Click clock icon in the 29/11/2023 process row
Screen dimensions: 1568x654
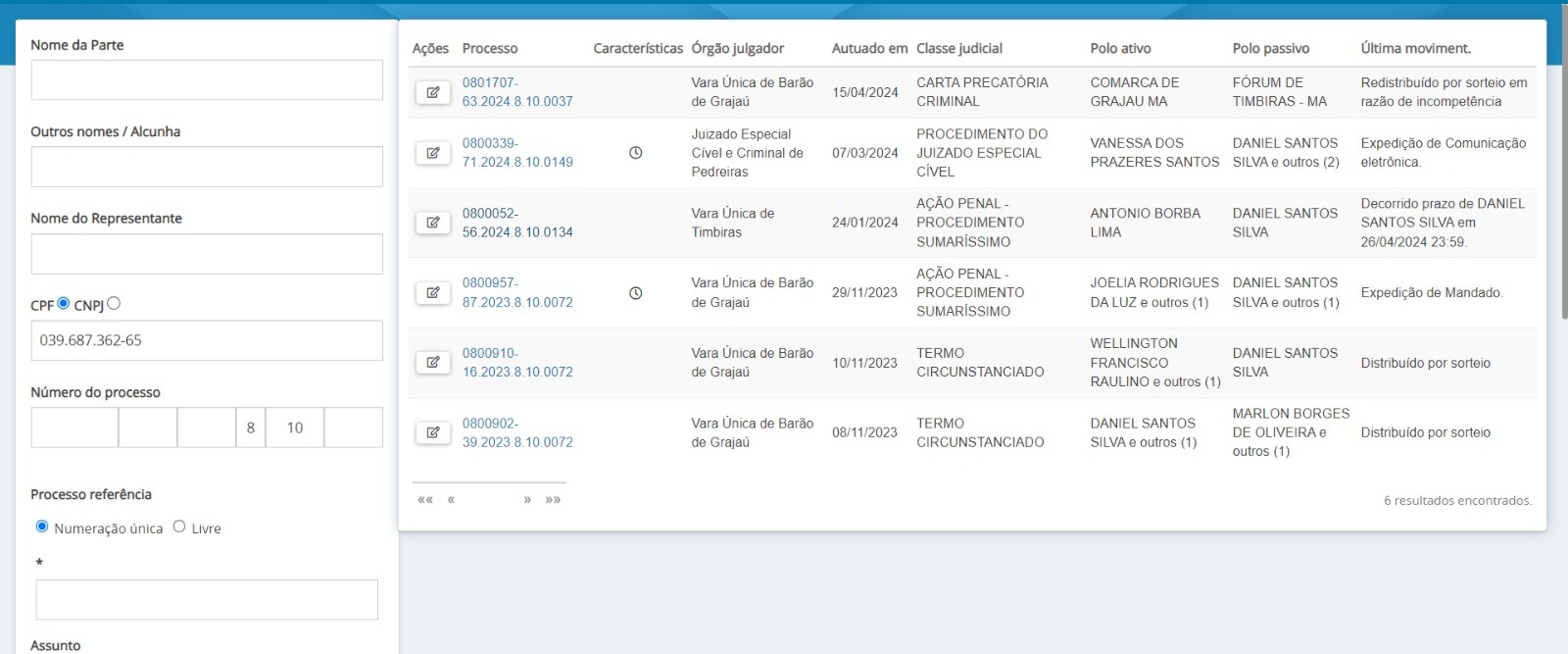(635, 292)
